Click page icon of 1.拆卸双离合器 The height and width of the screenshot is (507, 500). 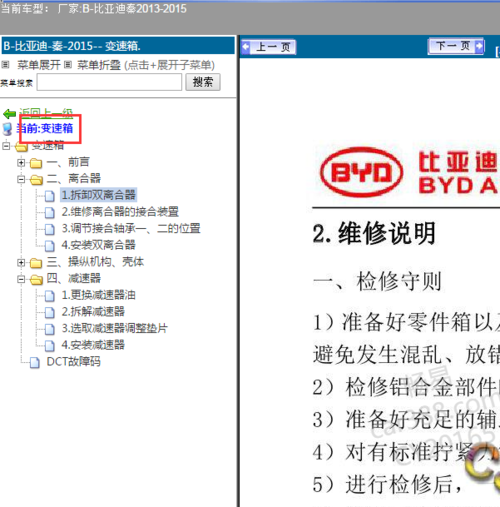[x=50, y=196]
